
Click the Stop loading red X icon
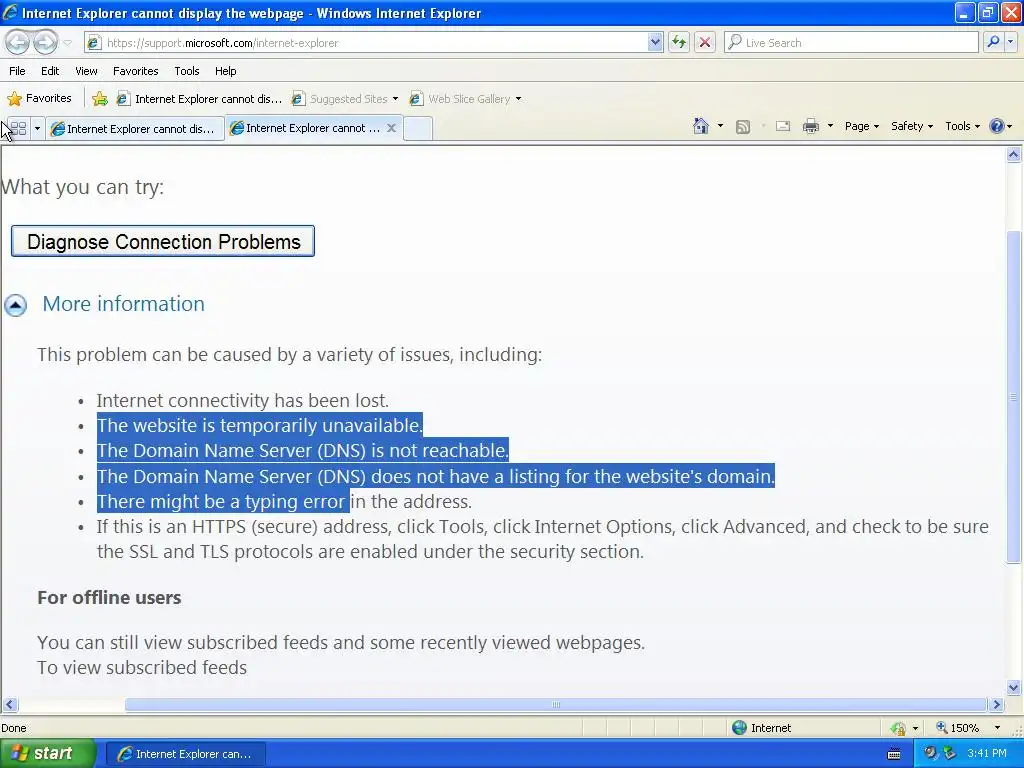click(705, 42)
